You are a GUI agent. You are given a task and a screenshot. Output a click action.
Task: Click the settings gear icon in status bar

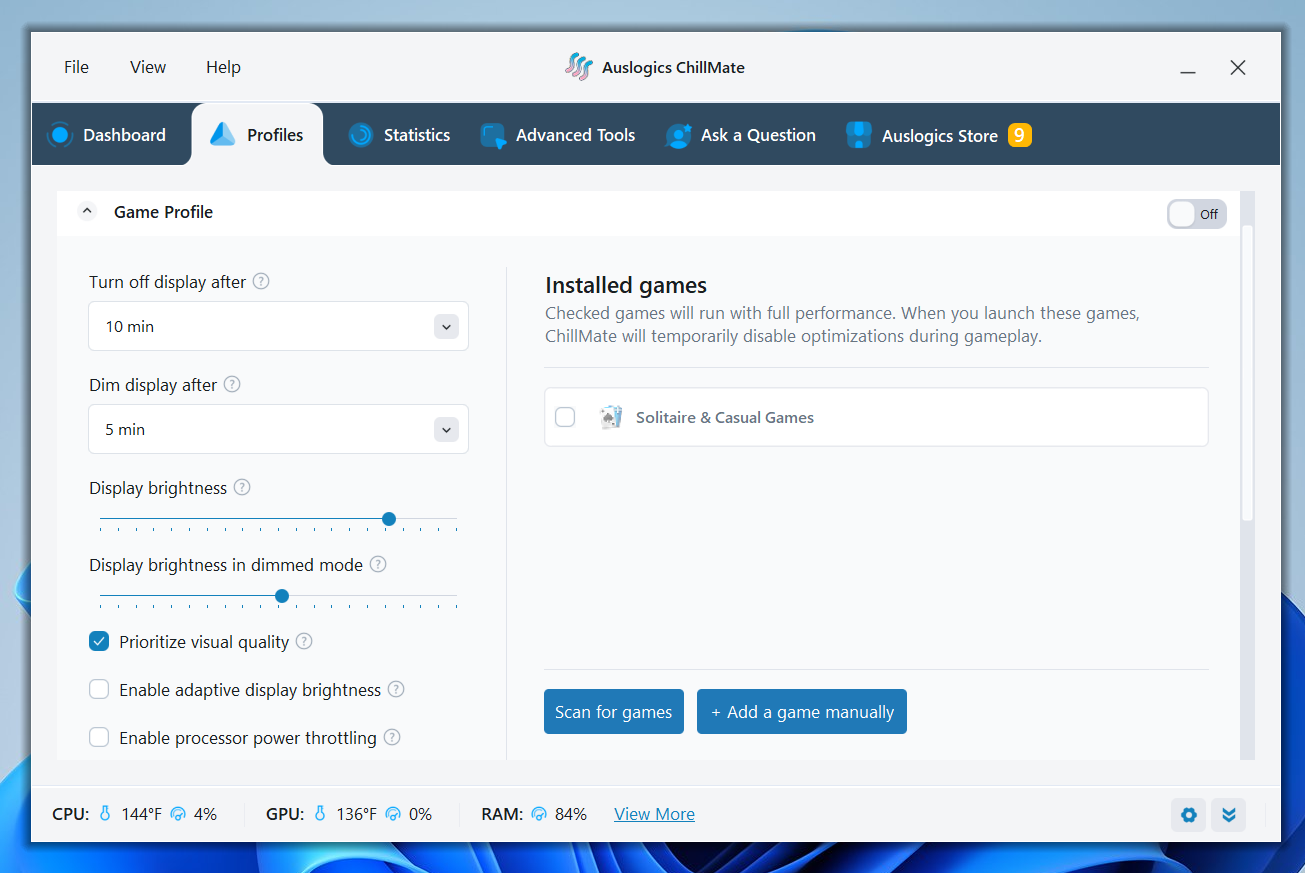[x=1188, y=815]
